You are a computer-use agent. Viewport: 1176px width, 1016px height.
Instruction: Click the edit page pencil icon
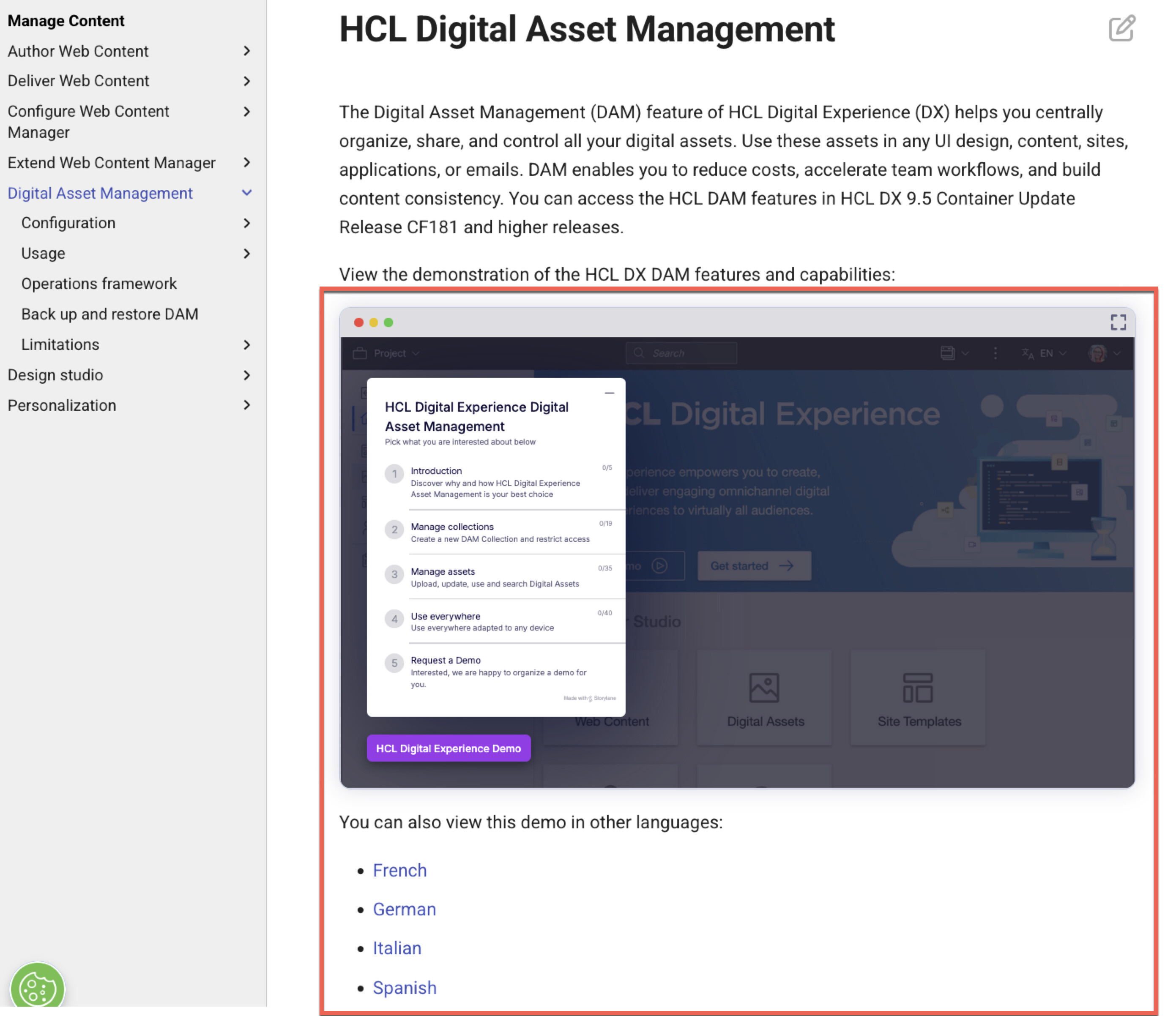1121,28
